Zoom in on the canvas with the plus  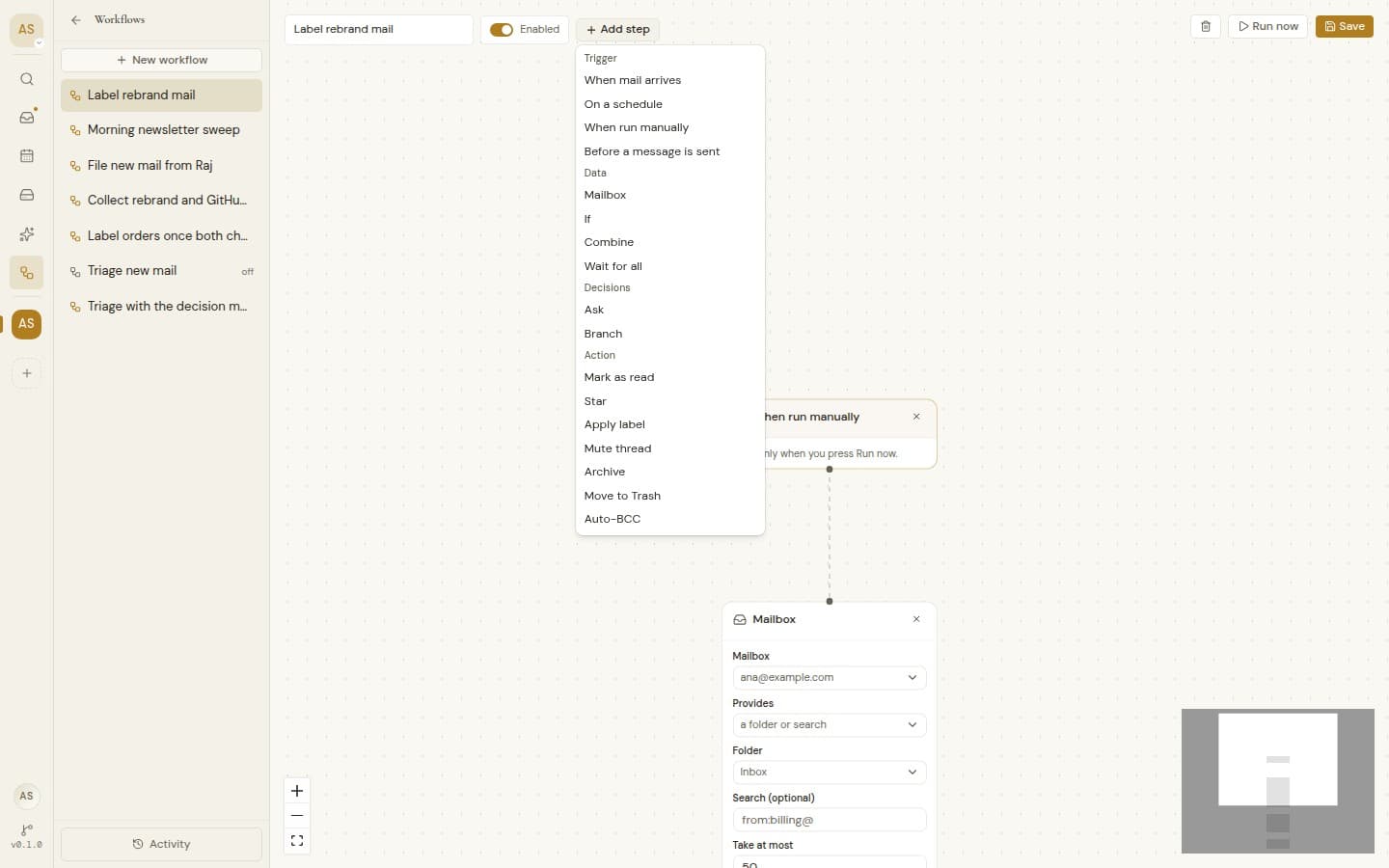click(x=297, y=791)
